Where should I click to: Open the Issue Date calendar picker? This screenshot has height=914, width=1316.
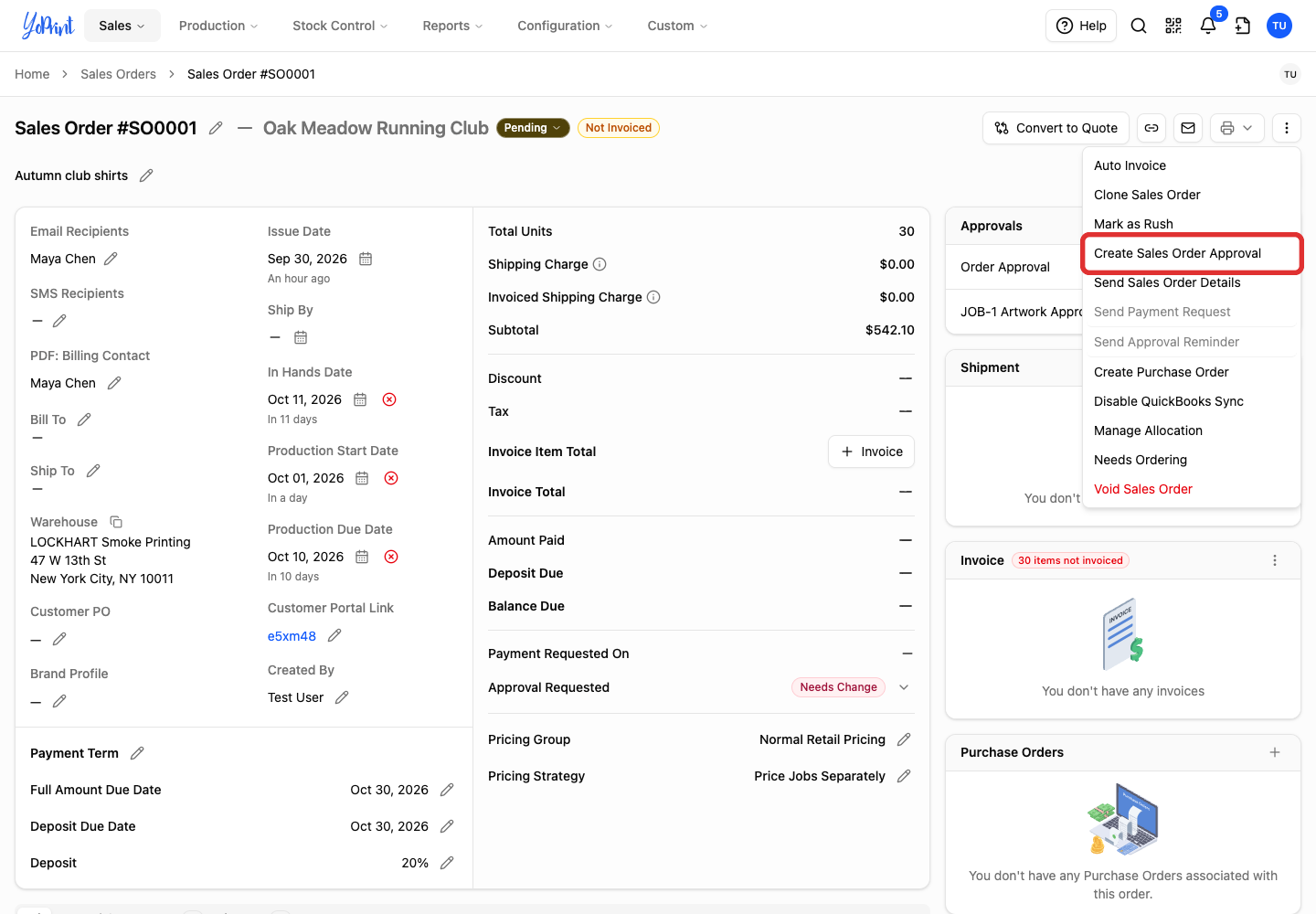pos(366,259)
